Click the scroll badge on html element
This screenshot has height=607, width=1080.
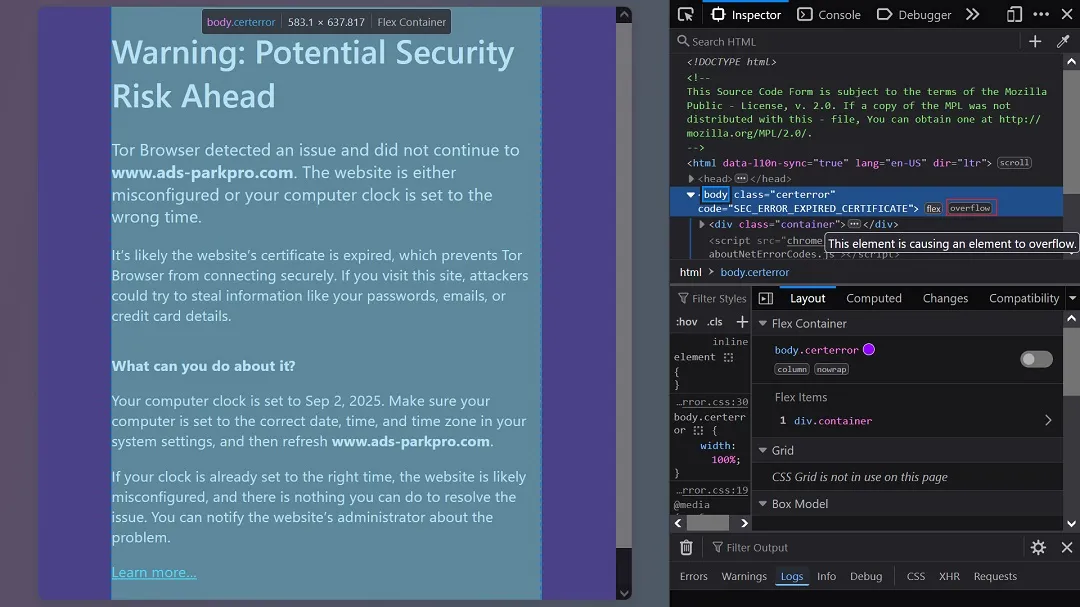(1014, 163)
